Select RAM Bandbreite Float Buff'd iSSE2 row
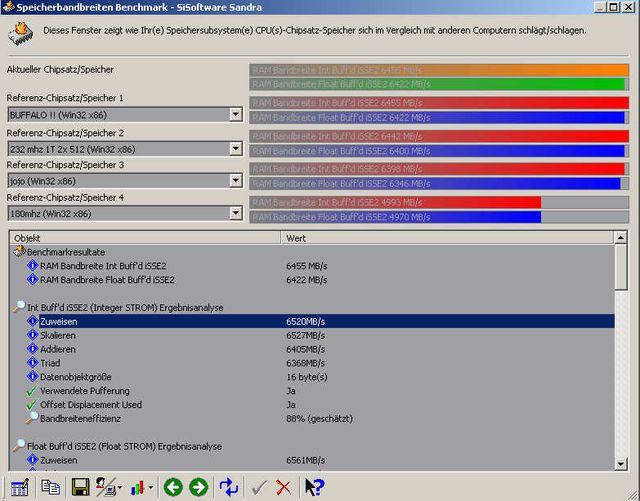This screenshot has width=640, height=501. point(312,280)
